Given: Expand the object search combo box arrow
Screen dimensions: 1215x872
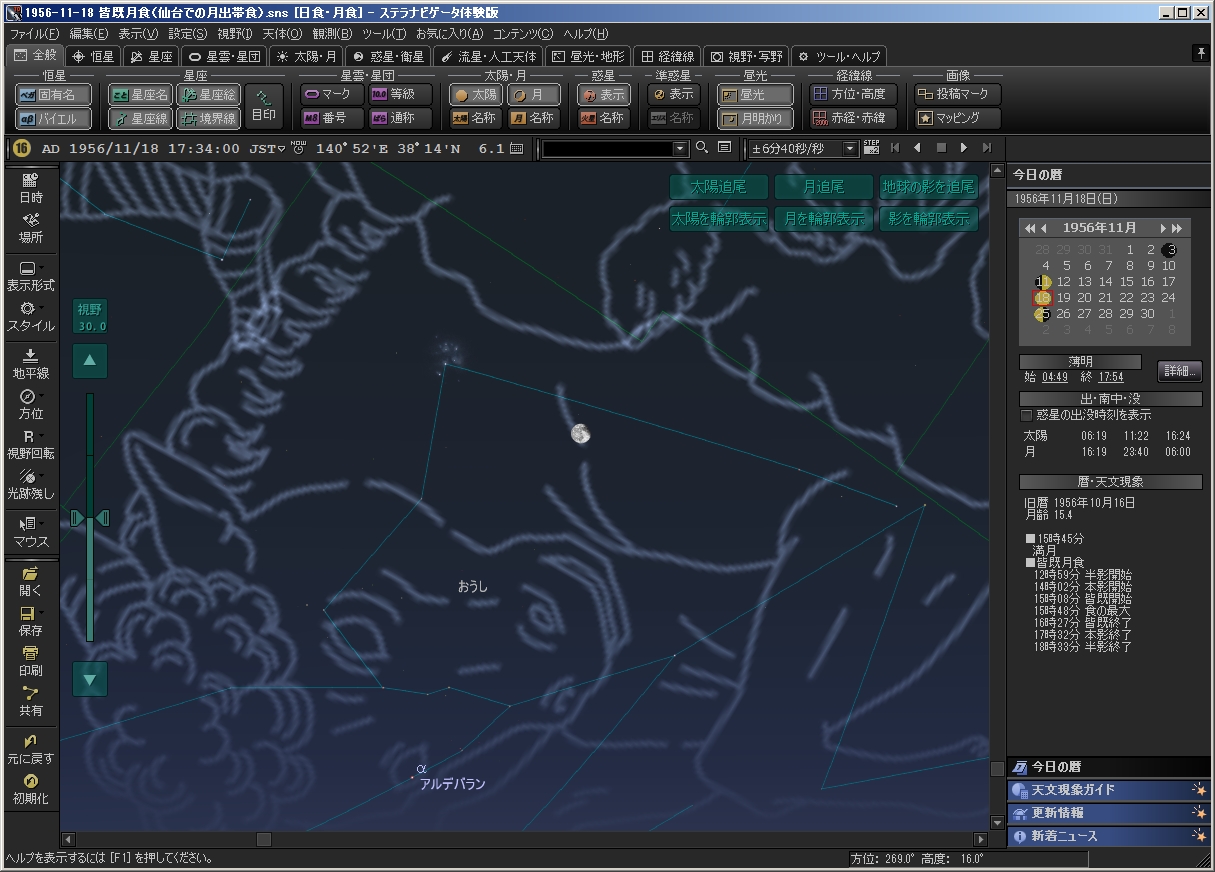Looking at the screenshot, I should coord(680,149).
